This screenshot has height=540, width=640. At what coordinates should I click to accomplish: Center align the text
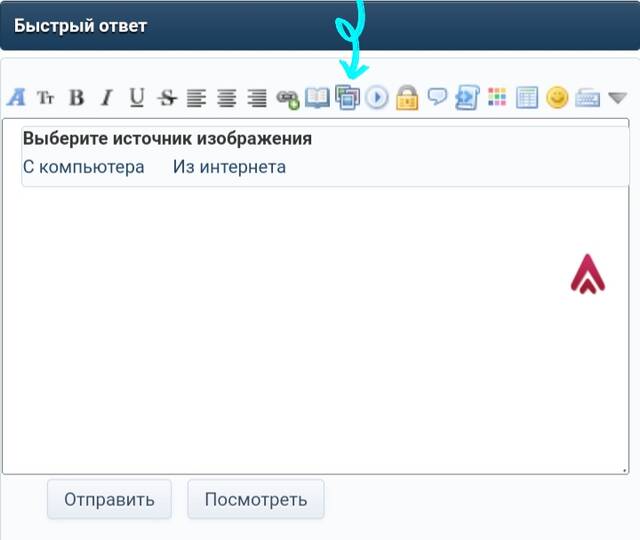coord(227,98)
